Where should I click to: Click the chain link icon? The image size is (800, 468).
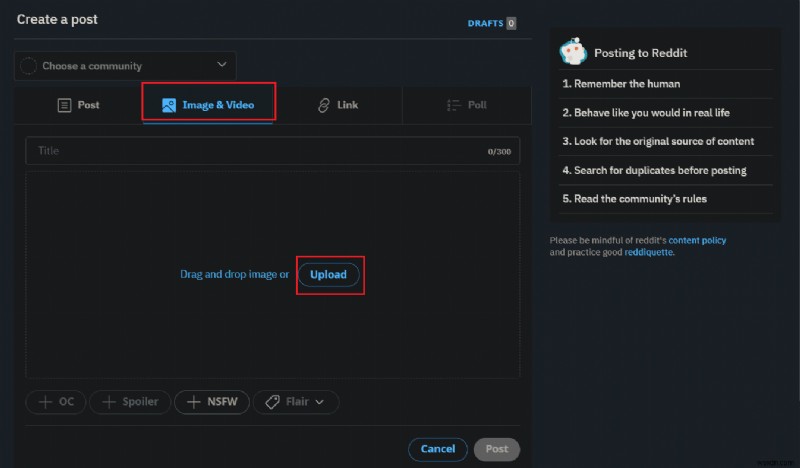click(323, 105)
